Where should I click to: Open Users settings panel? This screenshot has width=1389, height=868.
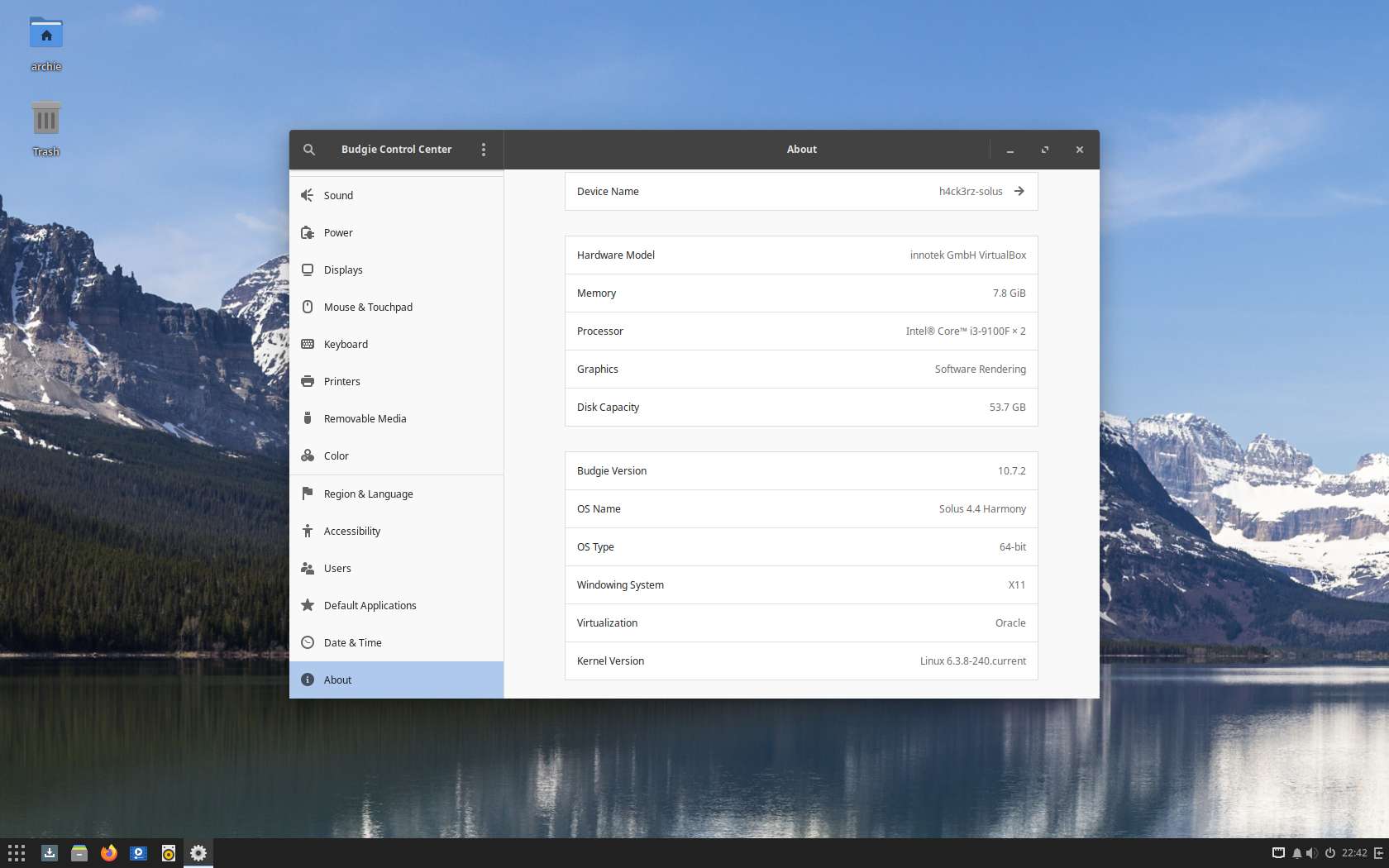pyautogui.click(x=396, y=568)
